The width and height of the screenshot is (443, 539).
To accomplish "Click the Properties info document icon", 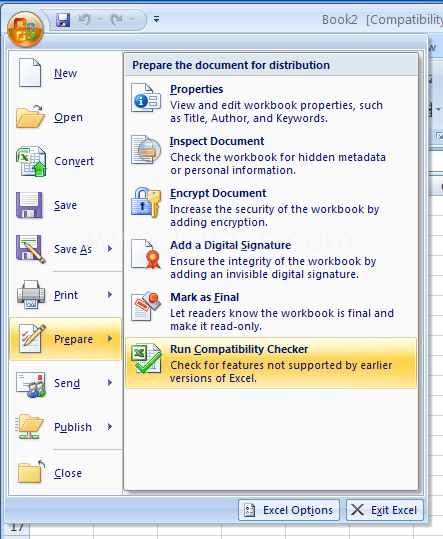I will [x=146, y=98].
